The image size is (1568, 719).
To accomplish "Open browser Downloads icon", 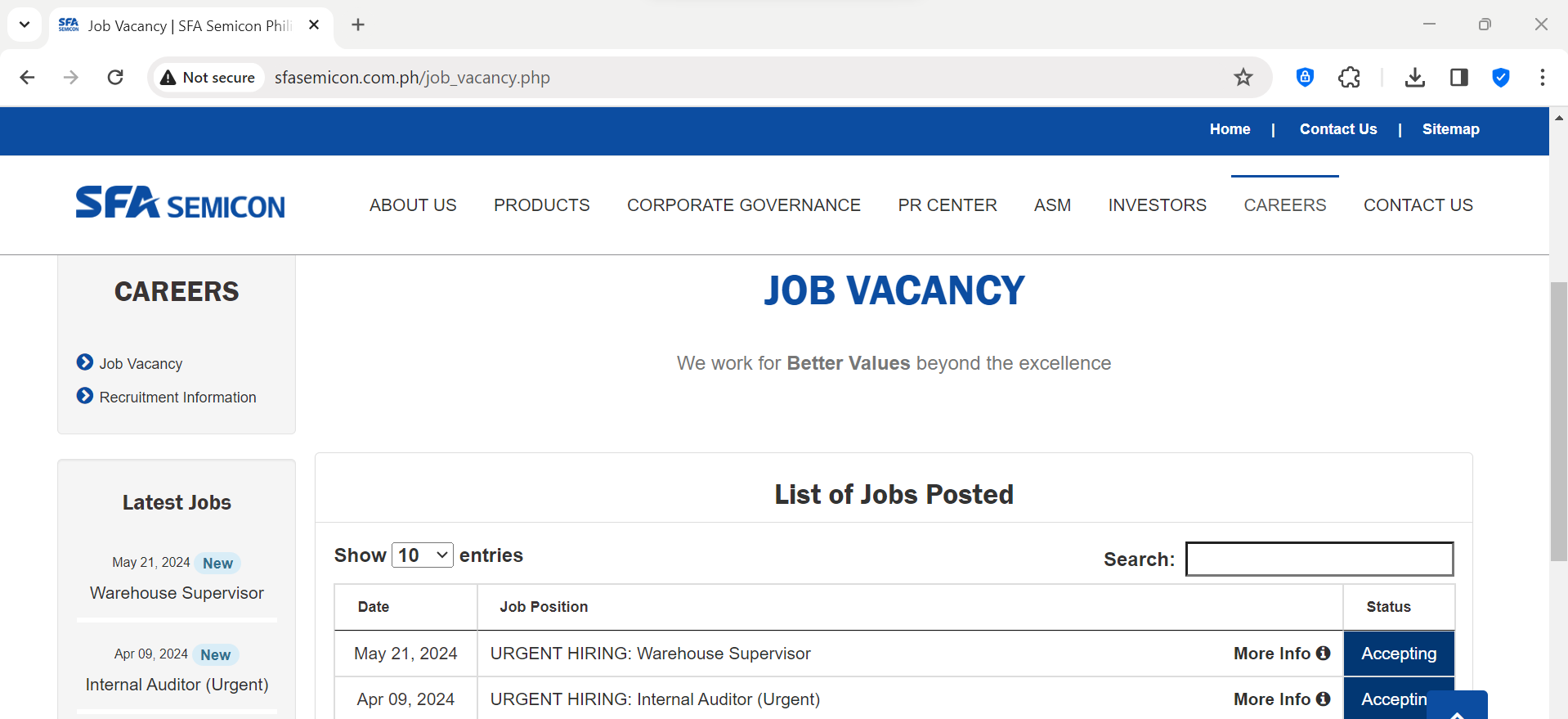I will tap(1414, 78).
